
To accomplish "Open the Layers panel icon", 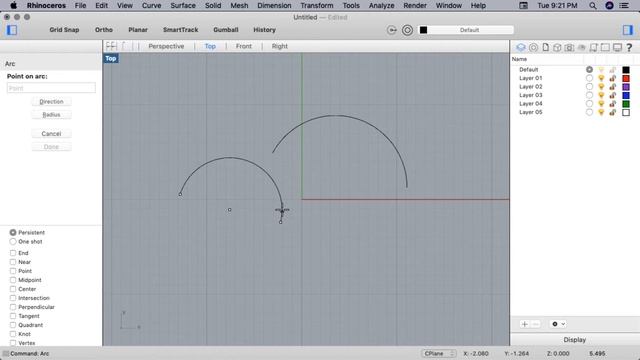I will click(x=521, y=48).
